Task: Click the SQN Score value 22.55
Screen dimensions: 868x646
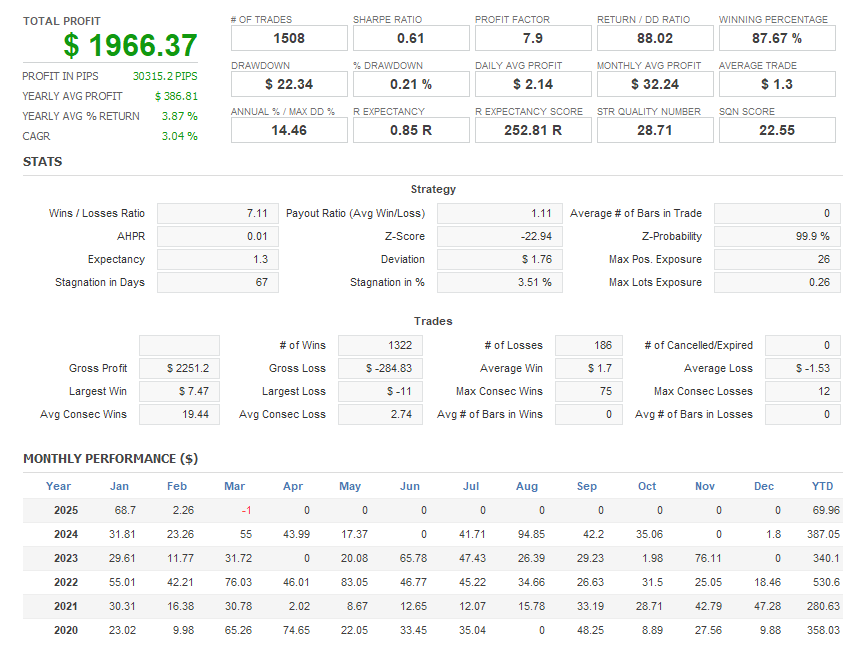Action: tap(777, 130)
